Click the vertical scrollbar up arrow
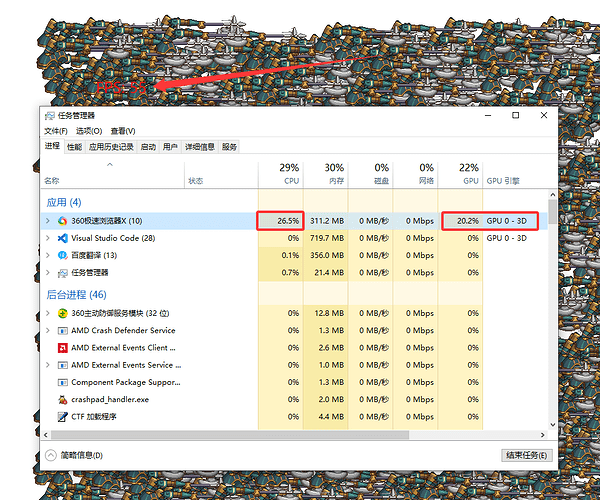 click(x=553, y=194)
